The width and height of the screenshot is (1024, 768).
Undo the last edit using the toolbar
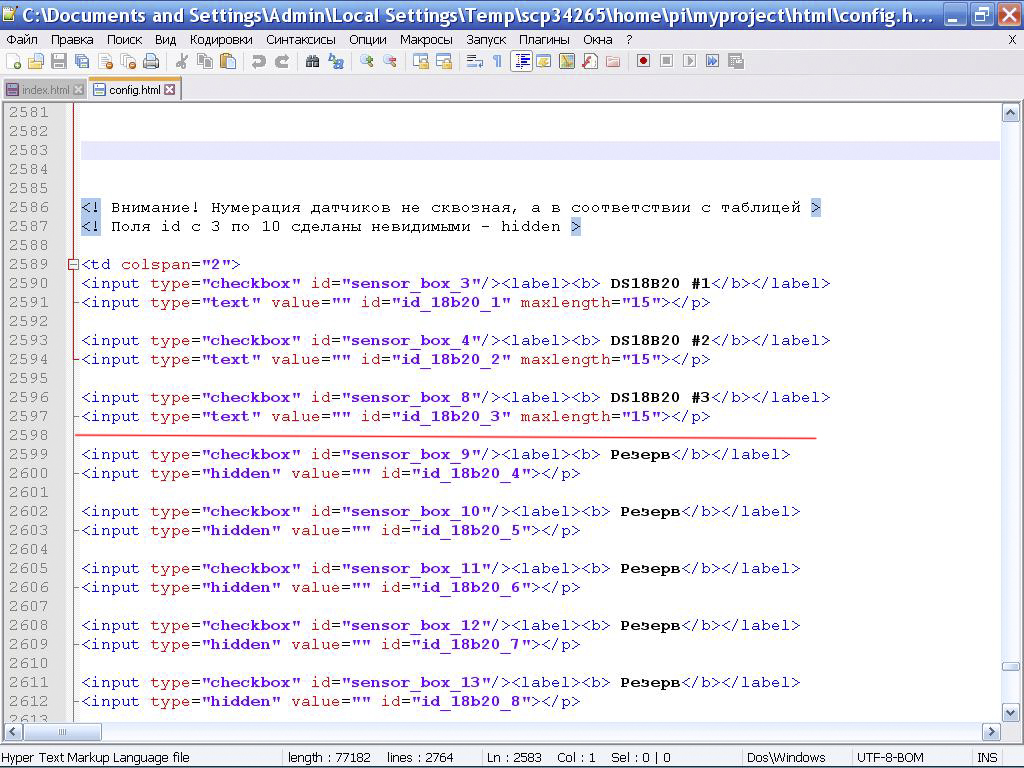click(x=259, y=61)
